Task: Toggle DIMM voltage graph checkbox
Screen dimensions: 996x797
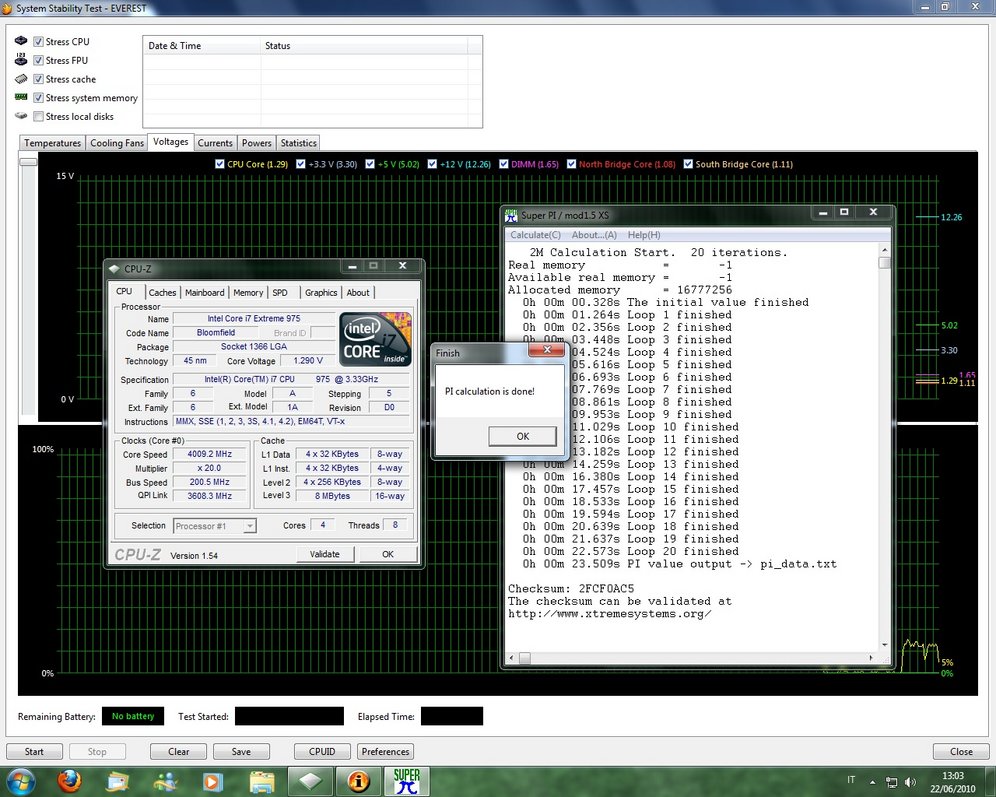Action: pyautogui.click(x=504, y=164)
